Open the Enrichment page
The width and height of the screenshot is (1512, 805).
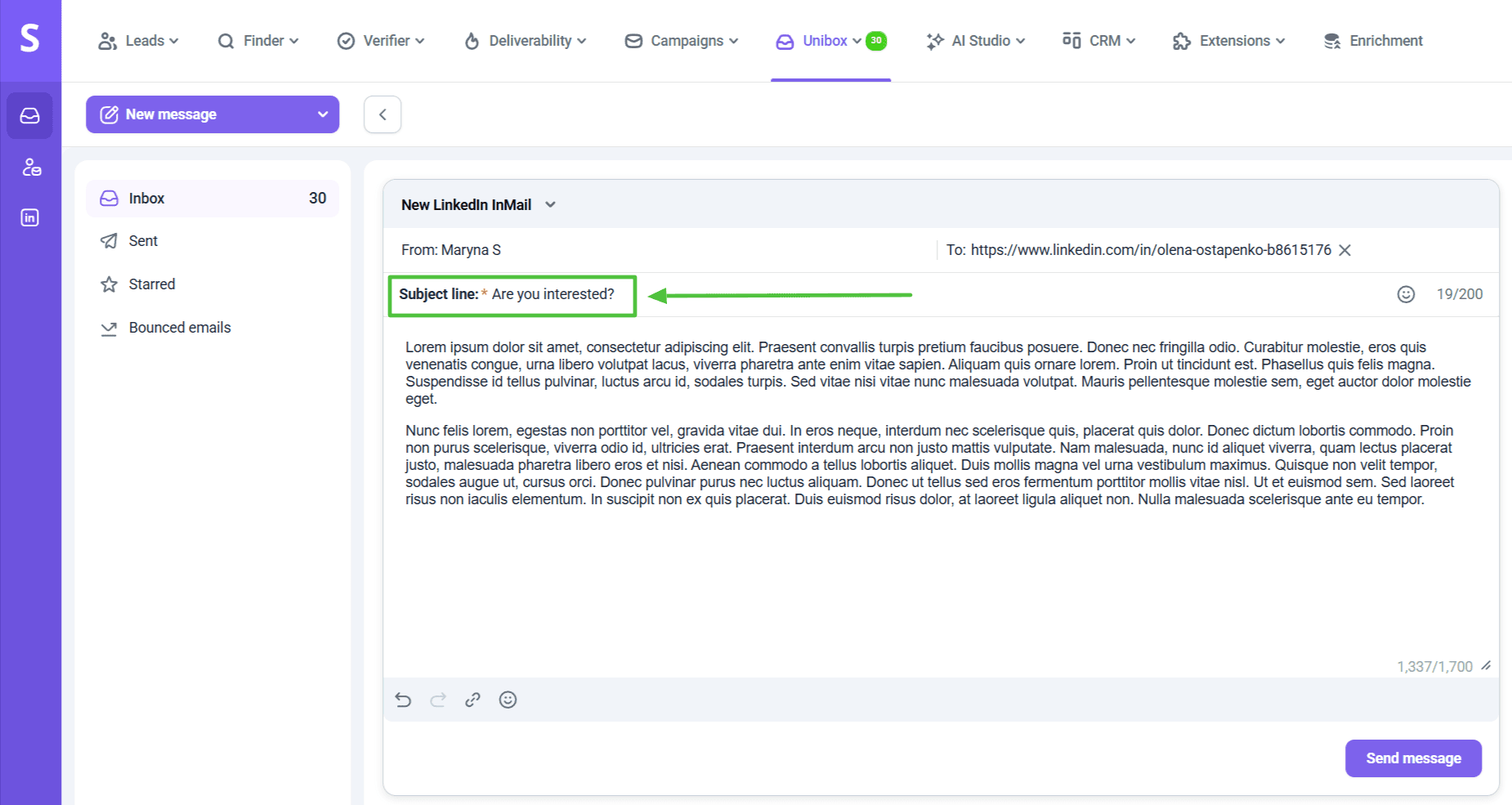[x=1373, y=41]
